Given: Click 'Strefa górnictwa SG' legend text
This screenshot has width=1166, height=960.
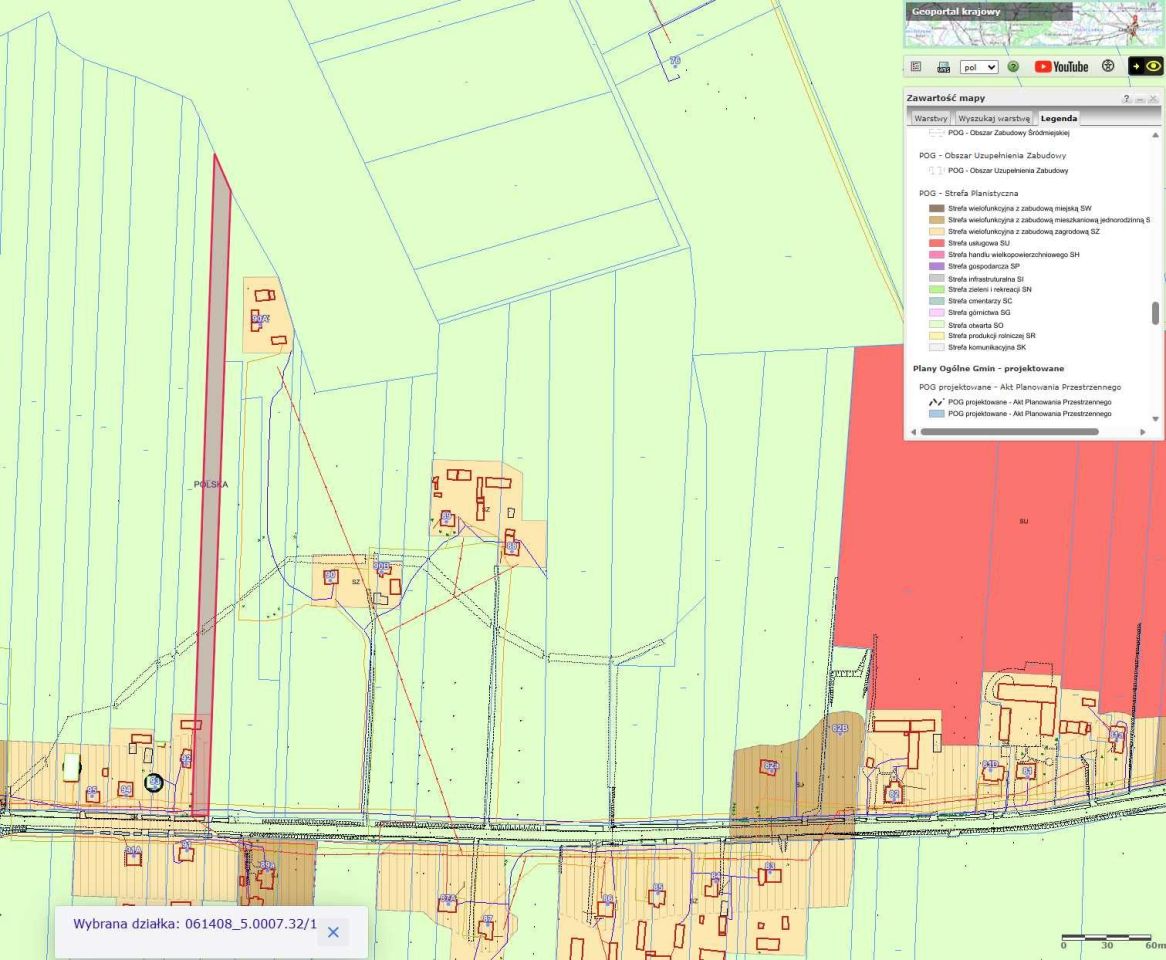Looking at the screenshot, I should click(979, 312).
